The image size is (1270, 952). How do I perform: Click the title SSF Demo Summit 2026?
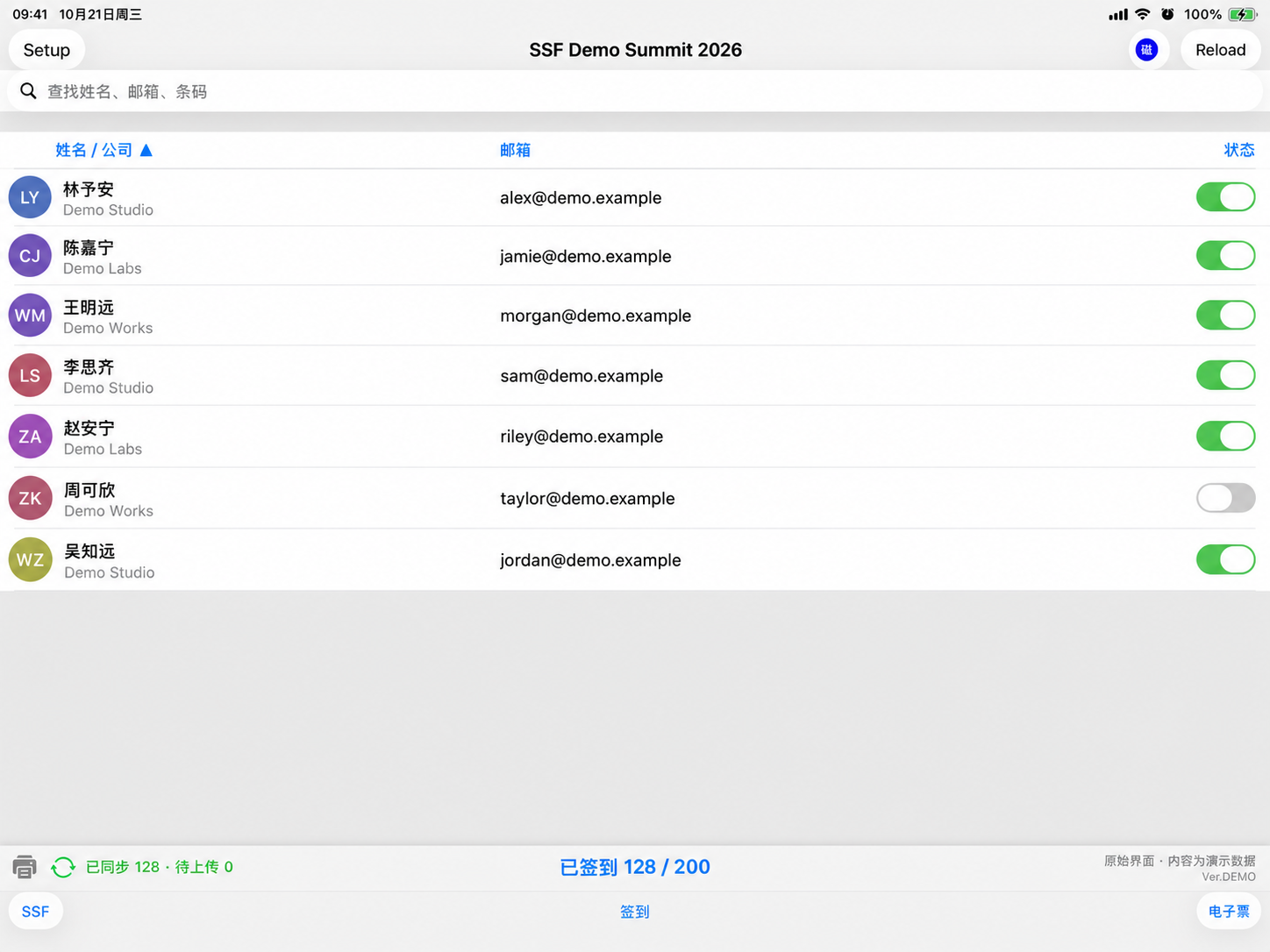coord(635,50)
